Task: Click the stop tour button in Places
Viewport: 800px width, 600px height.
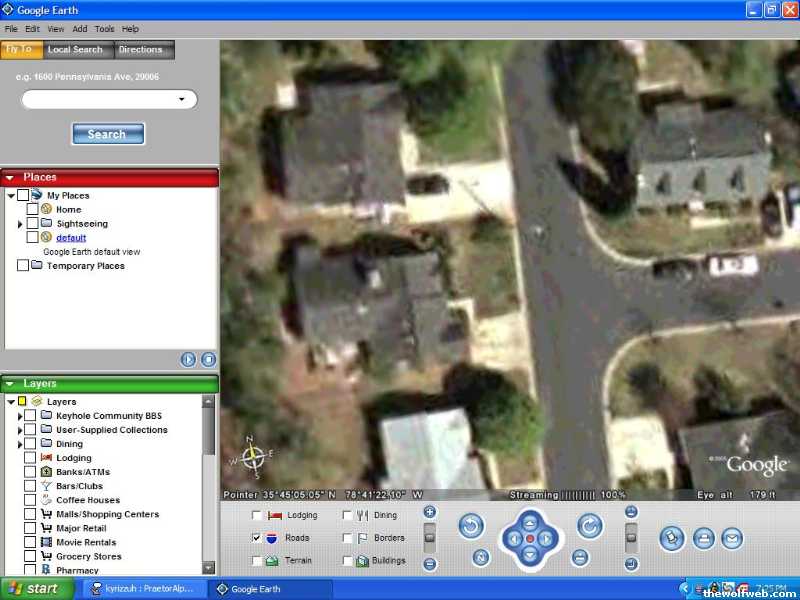Action: (x=208, y=360)
